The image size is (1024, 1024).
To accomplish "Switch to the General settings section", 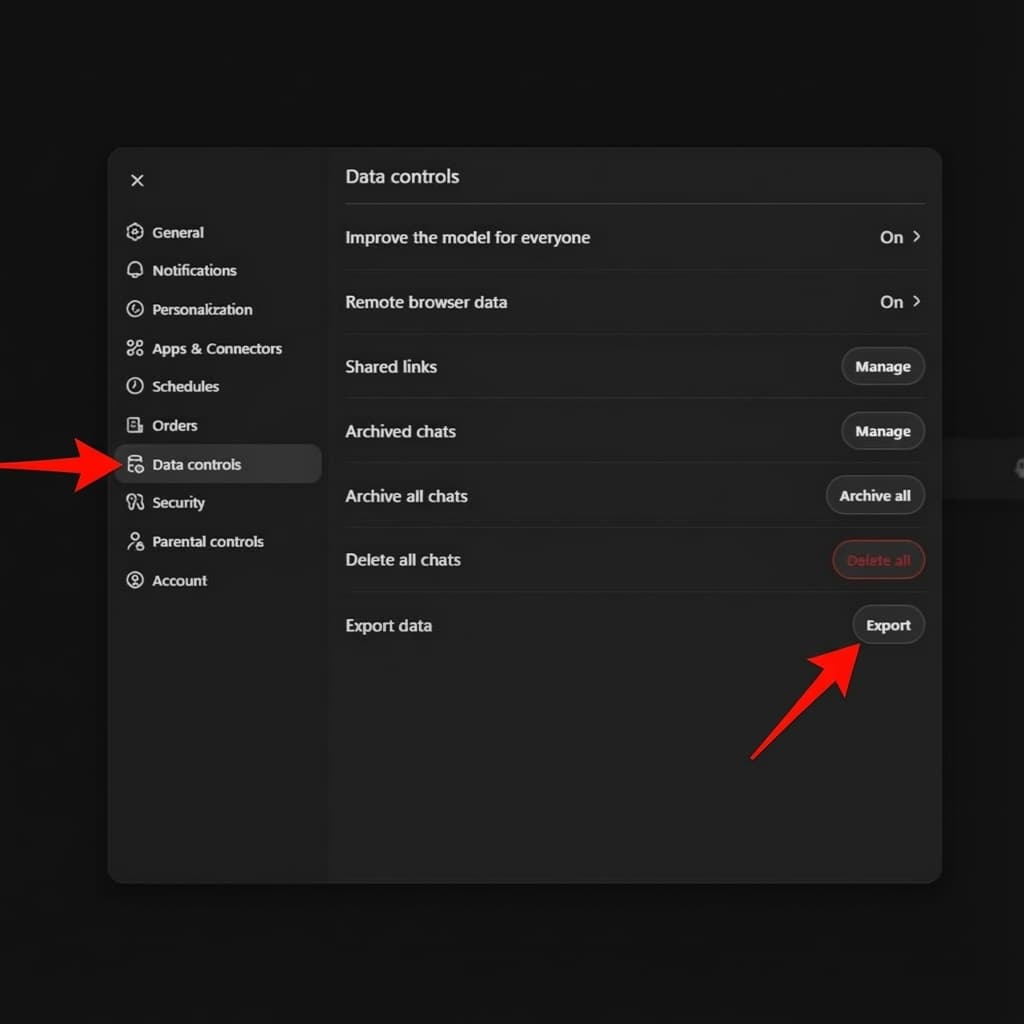I will [177, 232].
